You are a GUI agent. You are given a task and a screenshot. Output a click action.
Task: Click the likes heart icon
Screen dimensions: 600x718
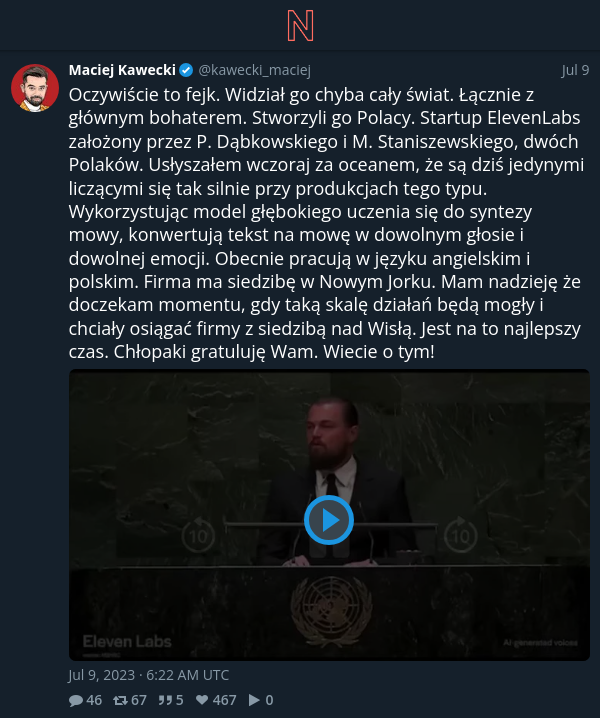[202, 700]
